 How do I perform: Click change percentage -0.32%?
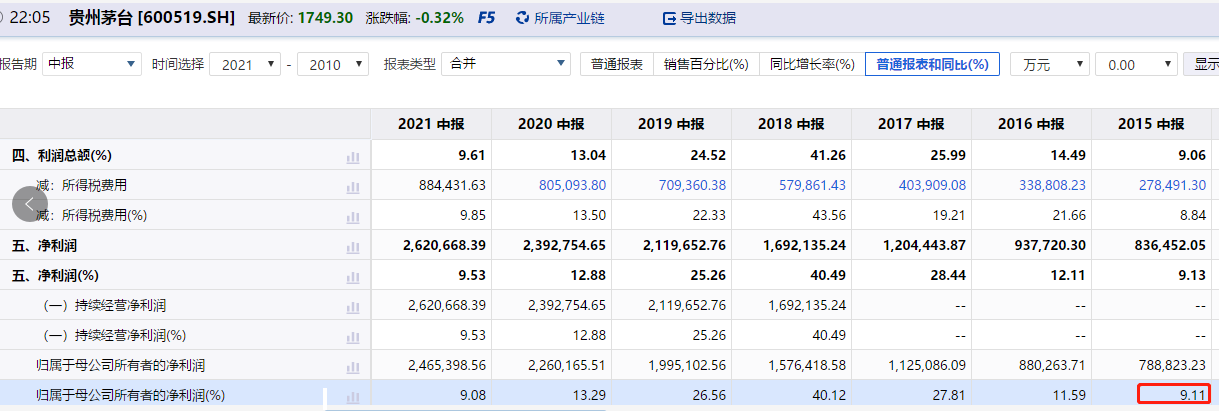437,18
